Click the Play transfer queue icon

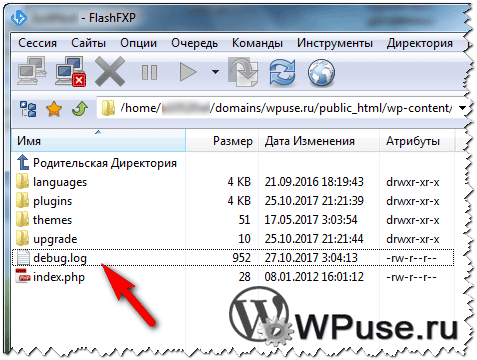click(x=188, y=72)
